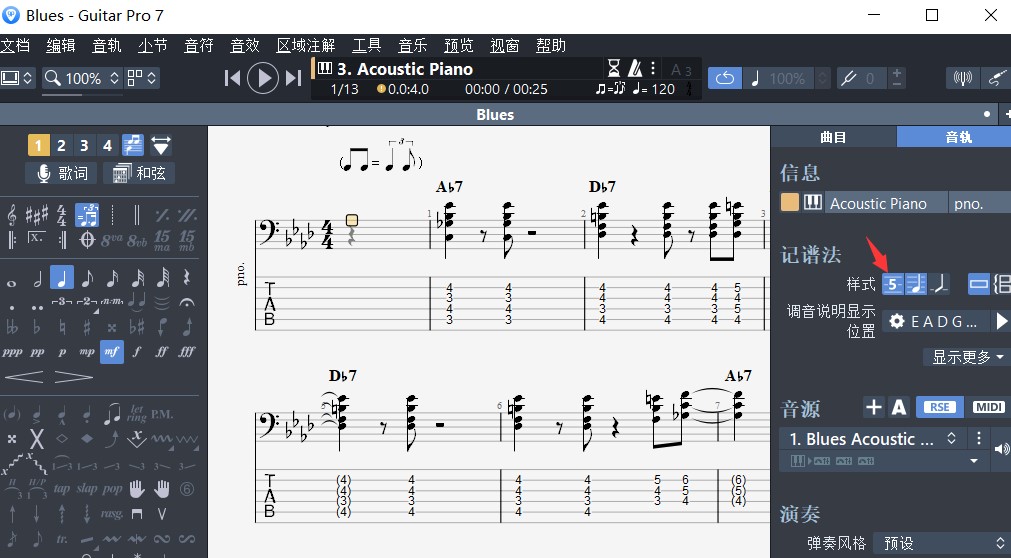Apply the triplet (-3-) tuplet
Viewport: 1011px width, 558px height.
(61, 301)
